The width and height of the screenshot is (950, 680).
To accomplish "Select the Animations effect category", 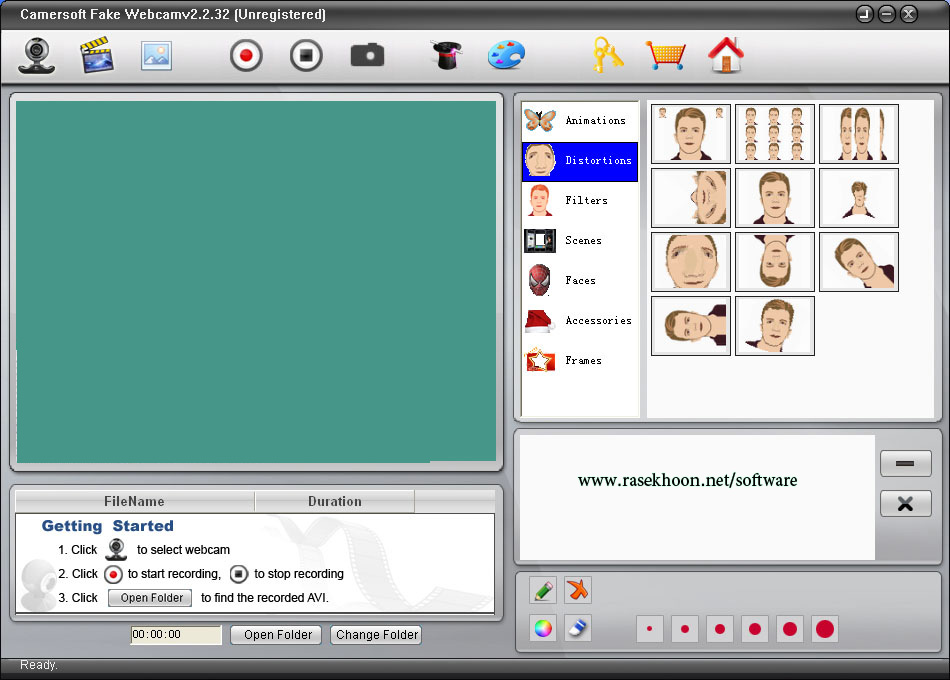I will coord(580,121).
